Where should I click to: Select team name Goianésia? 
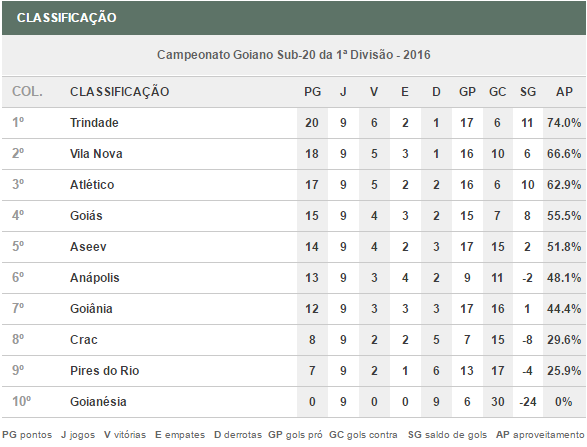[98, 402]
